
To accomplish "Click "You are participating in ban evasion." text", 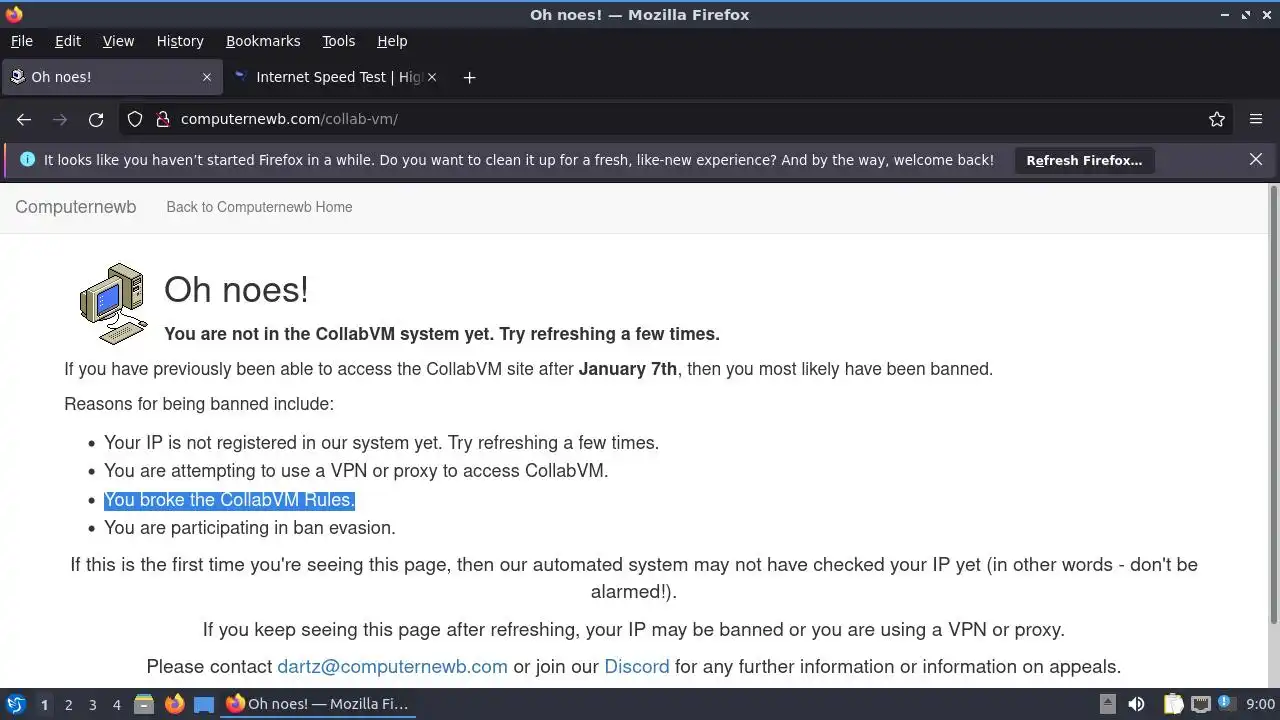I will pos(250,528).
